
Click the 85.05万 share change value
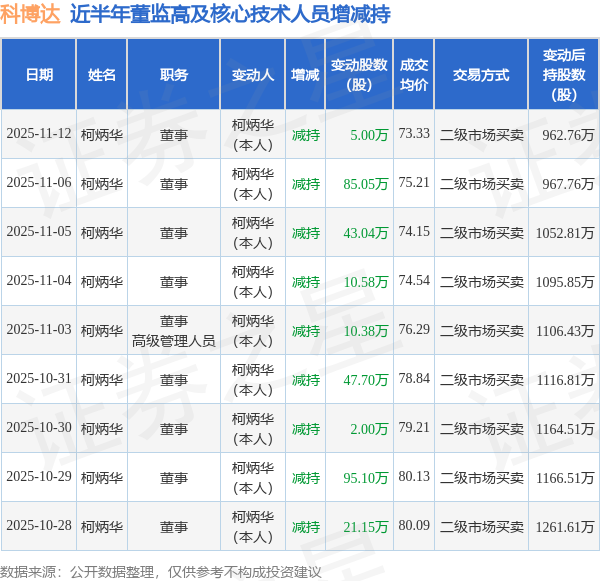point(365,183)
